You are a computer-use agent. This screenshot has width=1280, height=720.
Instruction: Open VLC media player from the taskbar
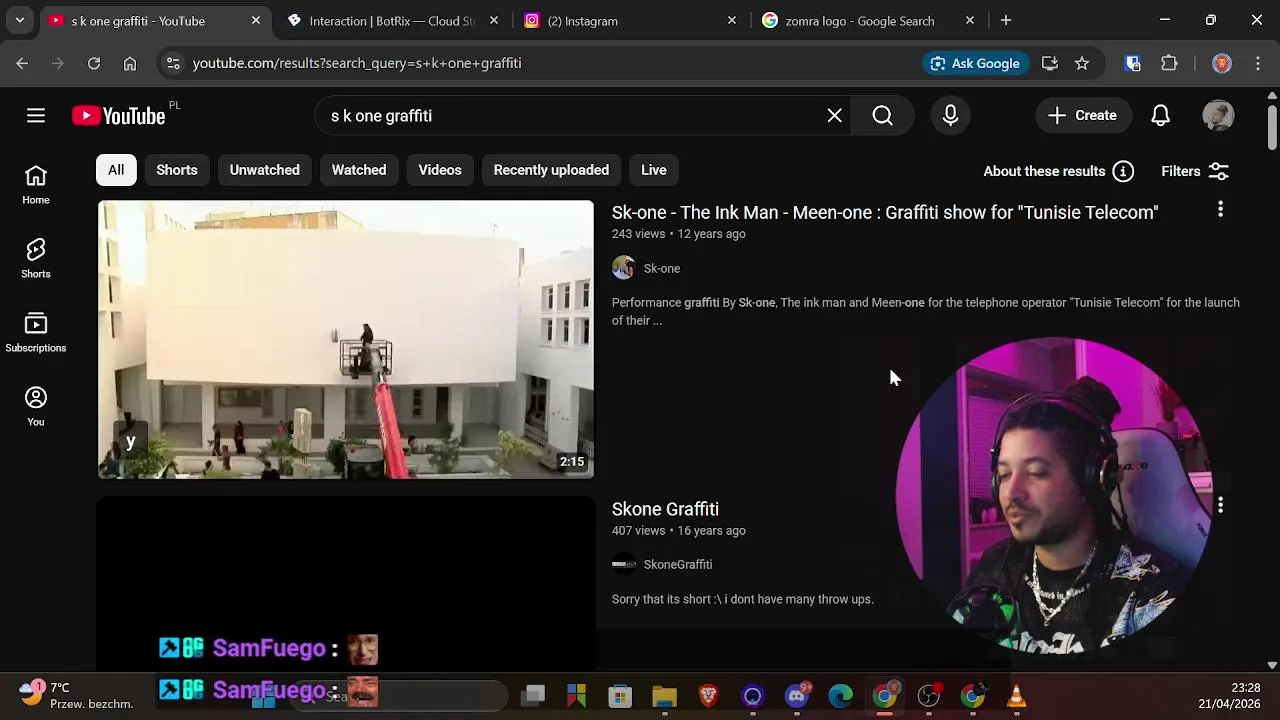pos(1017,696)
